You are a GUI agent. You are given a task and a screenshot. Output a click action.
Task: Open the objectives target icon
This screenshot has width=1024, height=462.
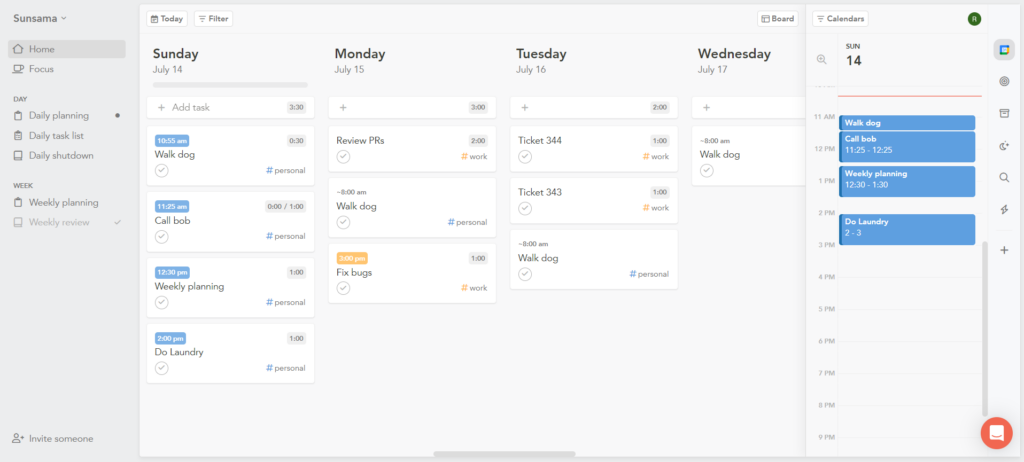pos(1004,81)
